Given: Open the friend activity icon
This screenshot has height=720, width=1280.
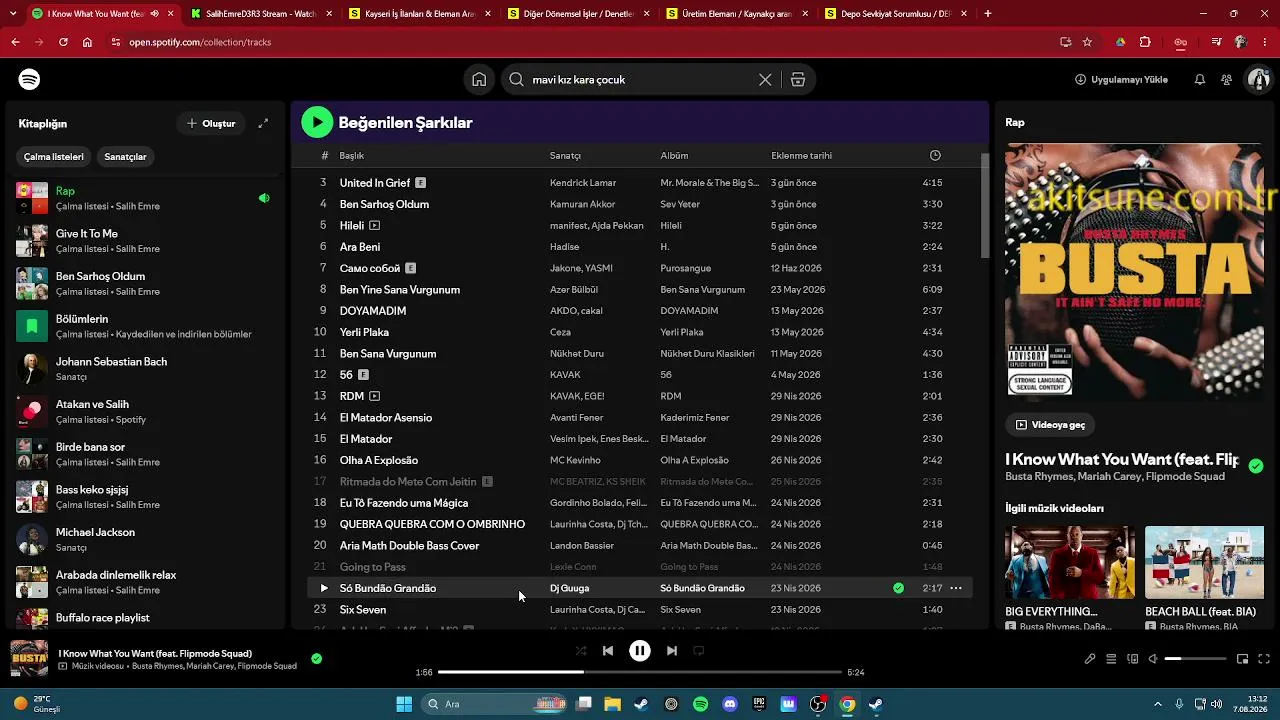Looking at the screenshot, I should point(1226,80).
